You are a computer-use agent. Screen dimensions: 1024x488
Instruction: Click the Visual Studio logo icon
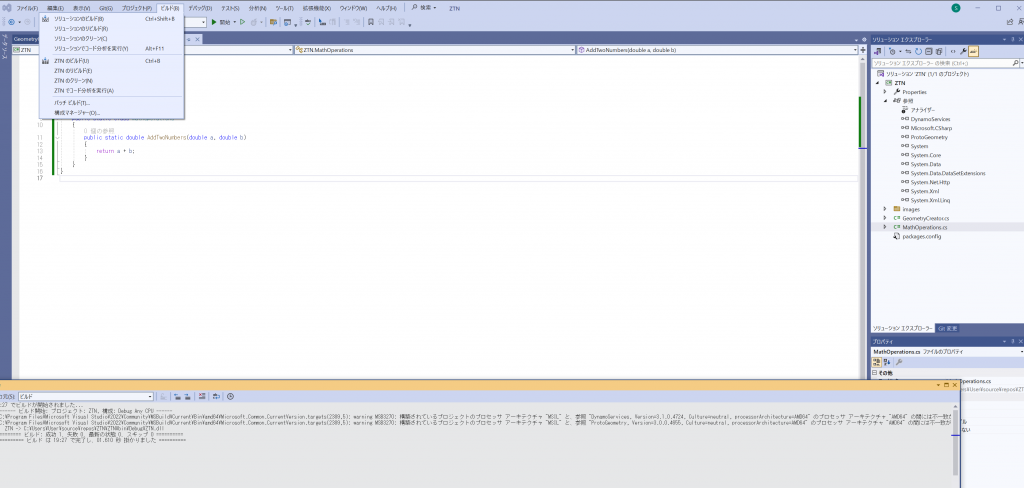tap(7, 8)
